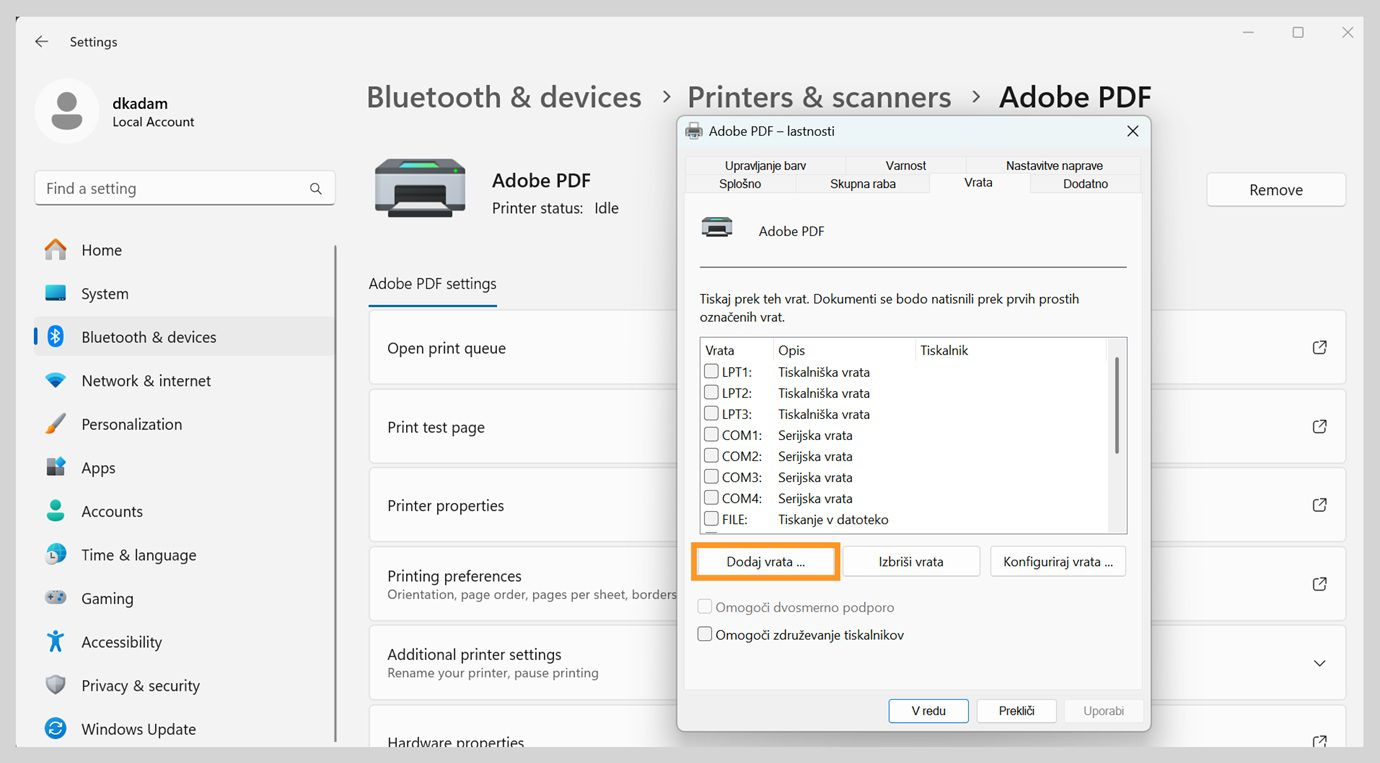Select the Dodatno tab

click(x=1085, y=184)
